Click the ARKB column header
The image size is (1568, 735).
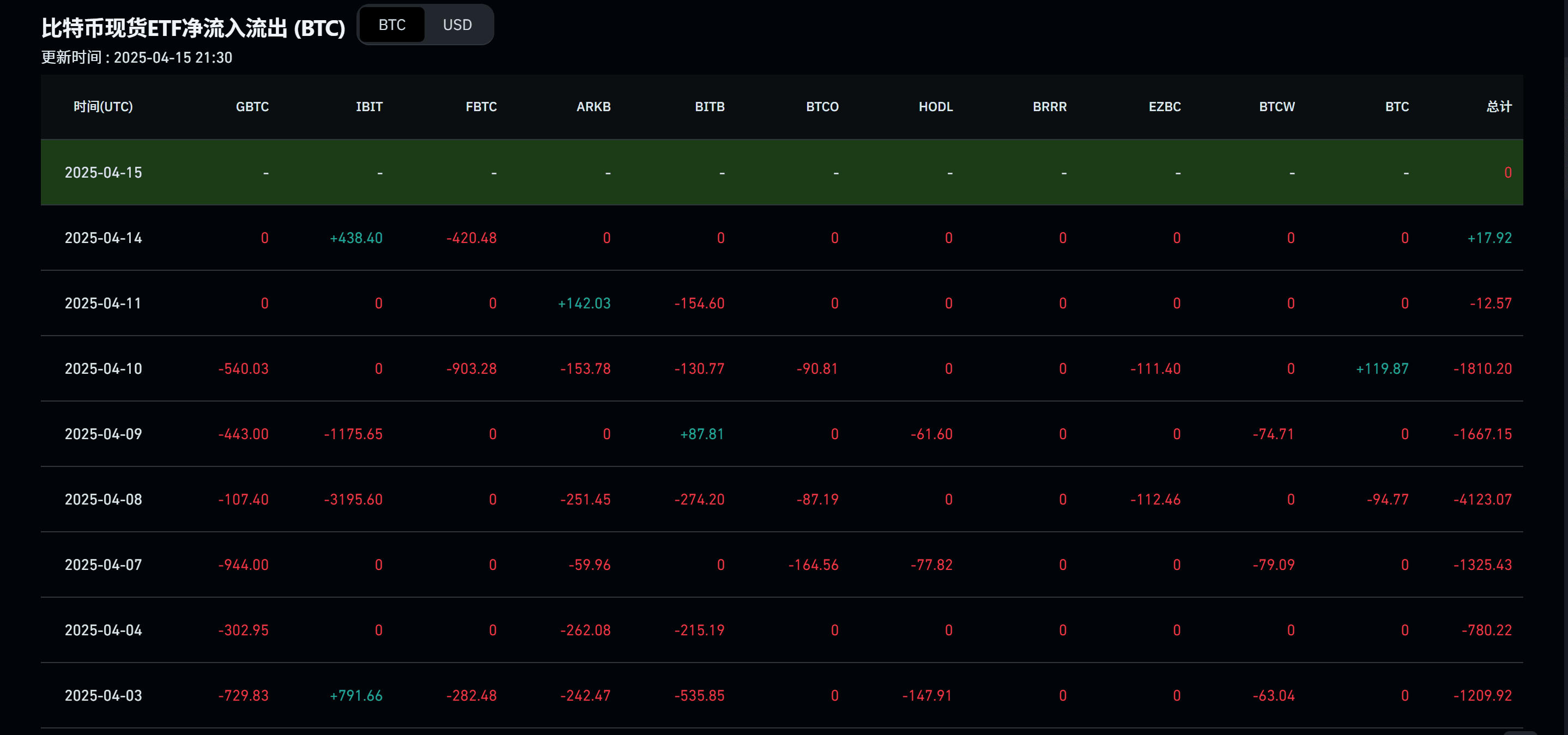pyautogui.click(x=593, y=106)
